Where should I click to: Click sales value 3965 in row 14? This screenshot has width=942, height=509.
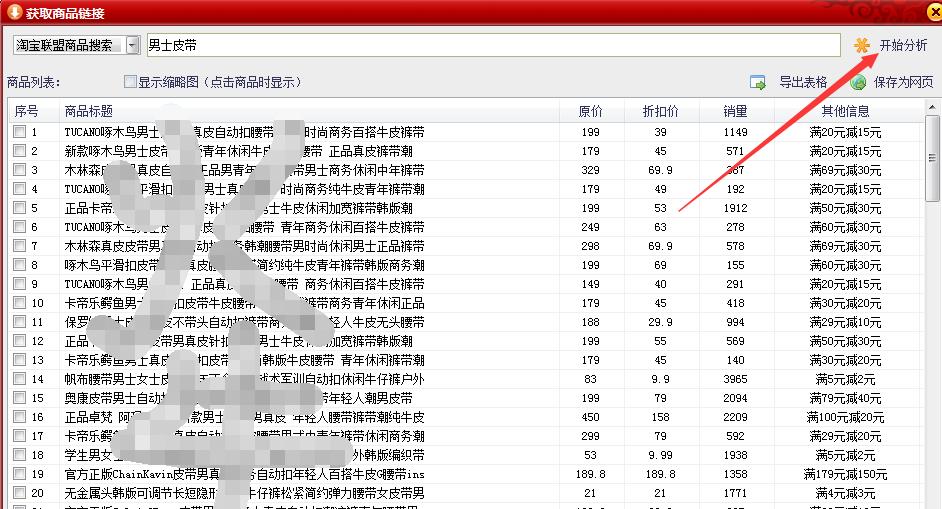(x=735, y=379)
